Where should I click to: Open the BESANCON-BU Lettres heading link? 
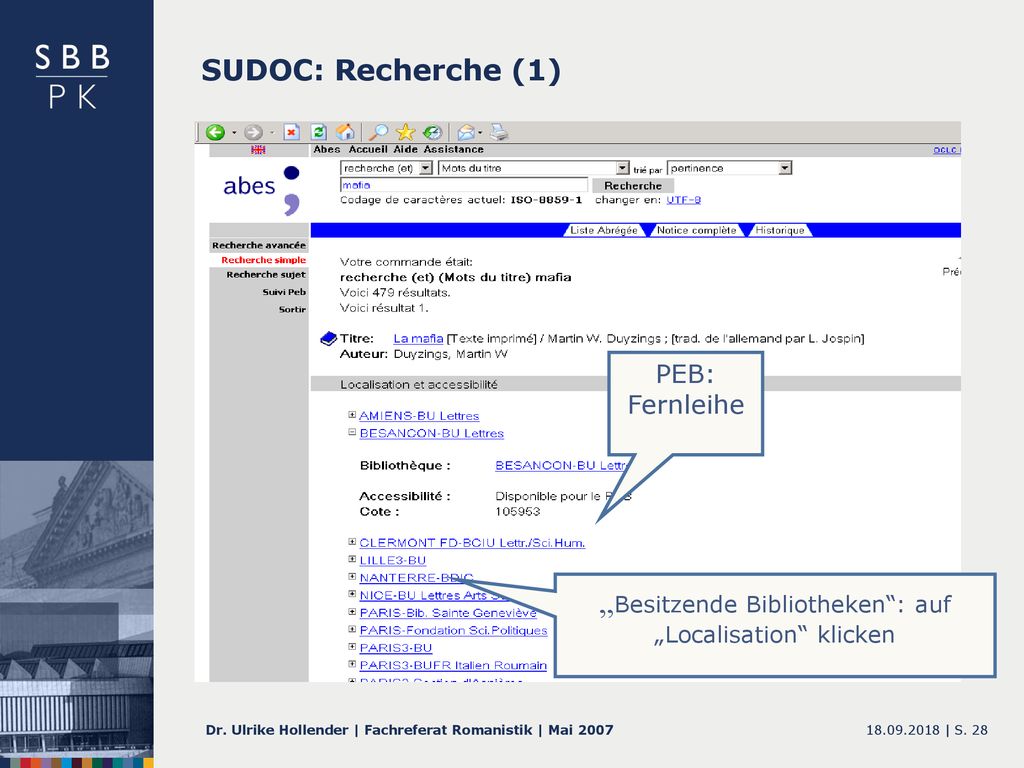(x=432, y=433)
